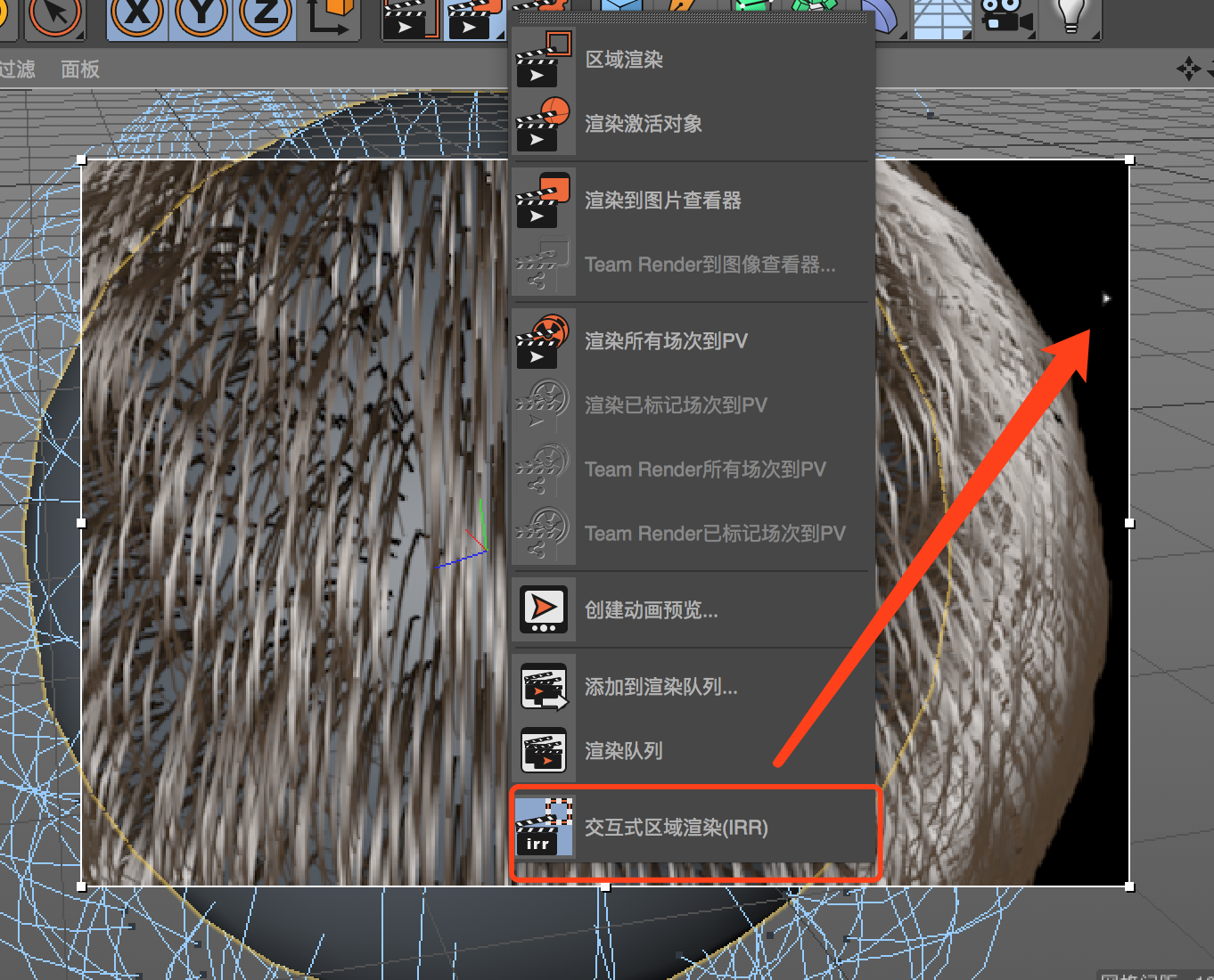
Task: Select the render to Picture Viewer toolbar icon
Action: (472, 18)
